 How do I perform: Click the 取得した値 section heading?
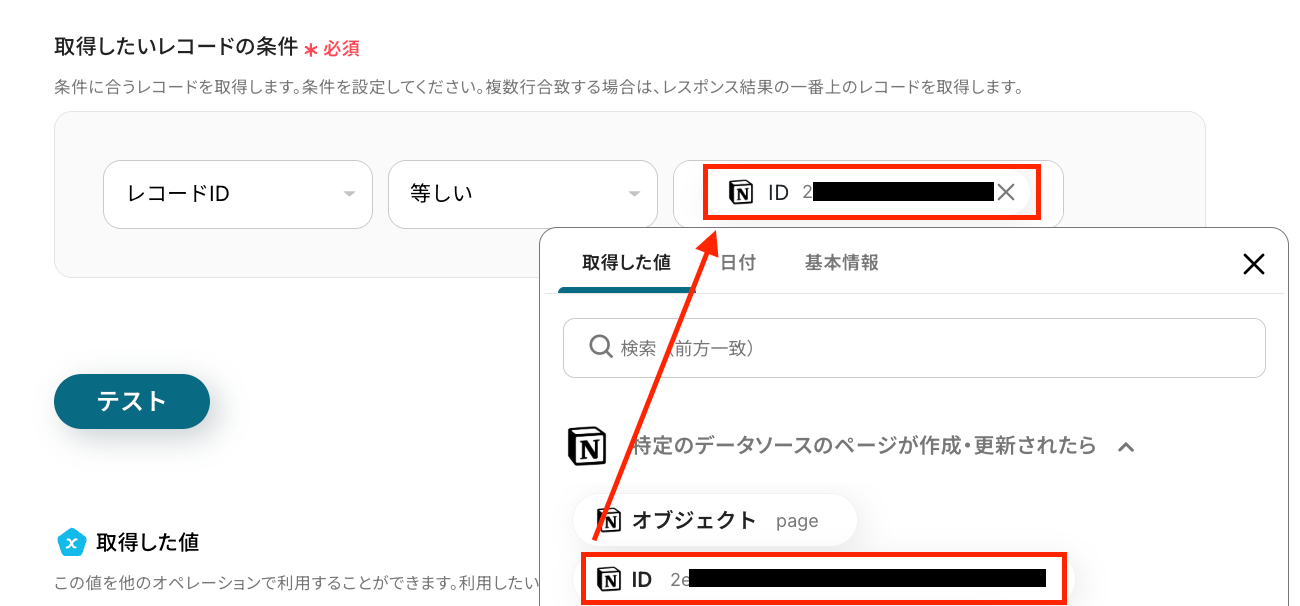pyautogui.click(x=147, y=543)
